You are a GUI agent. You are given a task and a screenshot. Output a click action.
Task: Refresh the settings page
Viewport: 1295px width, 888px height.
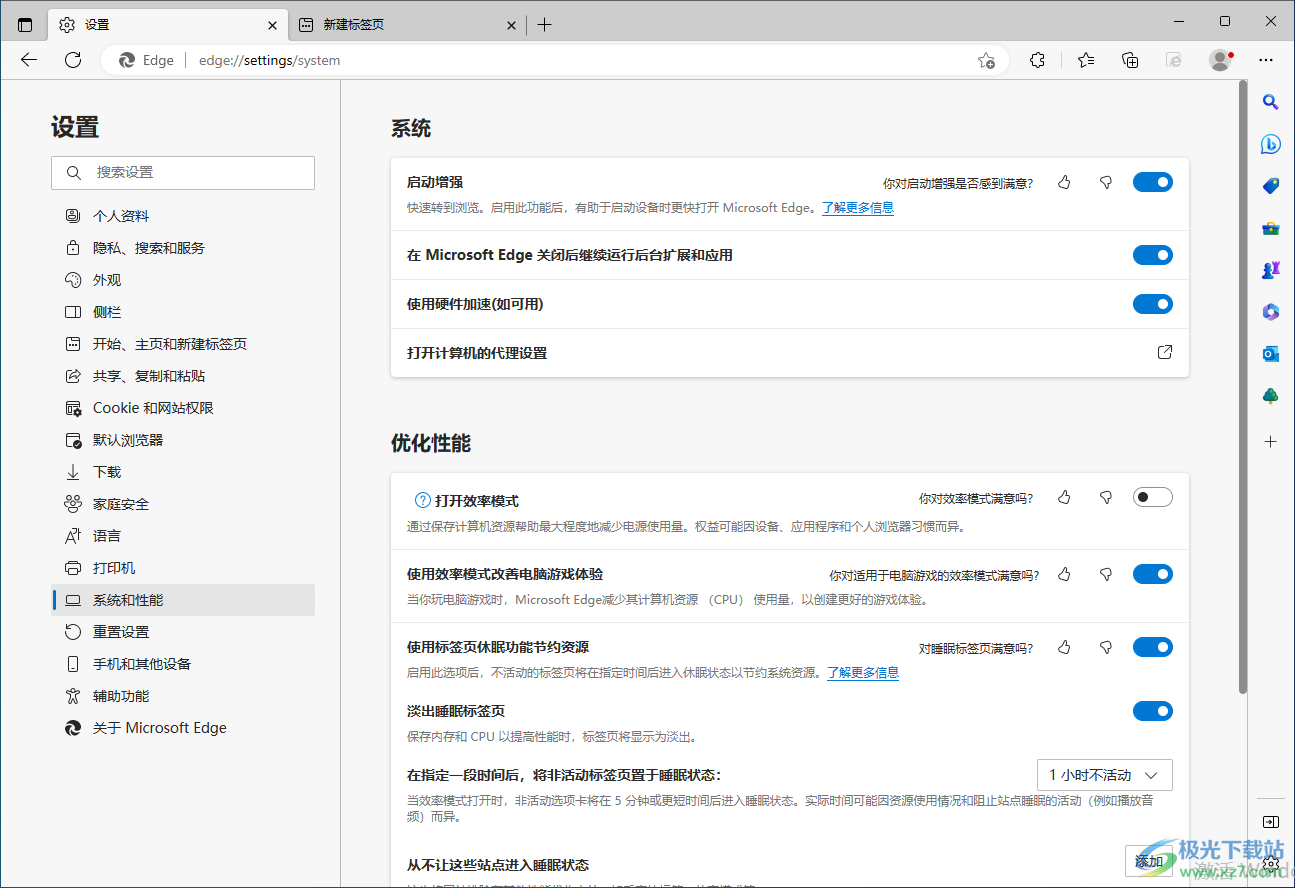click(73, 60)
